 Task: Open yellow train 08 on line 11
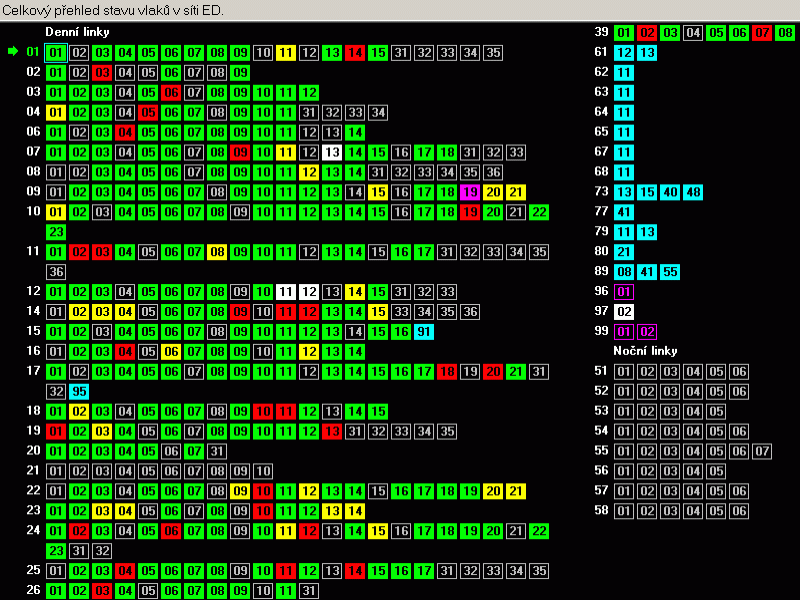tap(217, 252)
